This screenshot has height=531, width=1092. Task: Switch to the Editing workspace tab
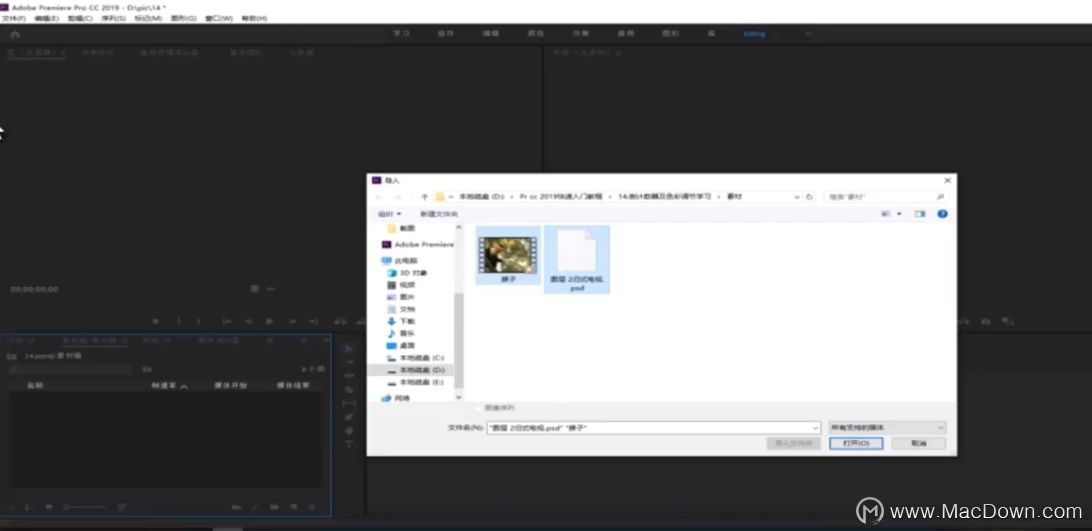coord(754,33)
